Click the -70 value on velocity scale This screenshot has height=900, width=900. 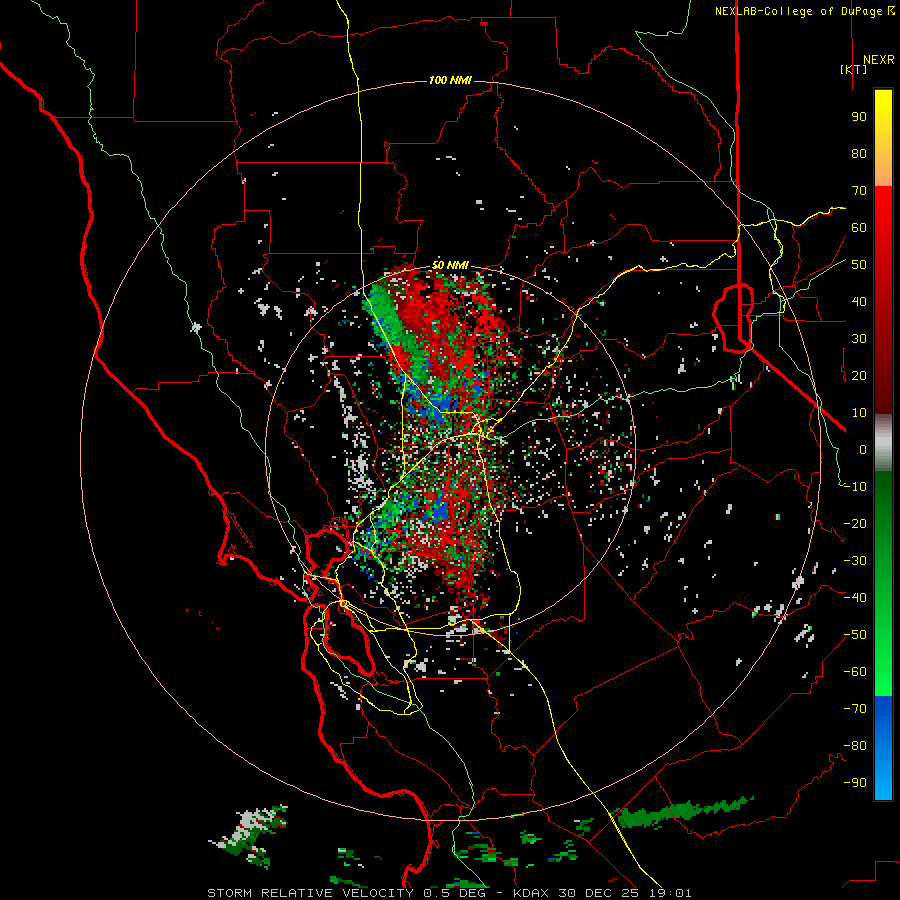point(855,709)
